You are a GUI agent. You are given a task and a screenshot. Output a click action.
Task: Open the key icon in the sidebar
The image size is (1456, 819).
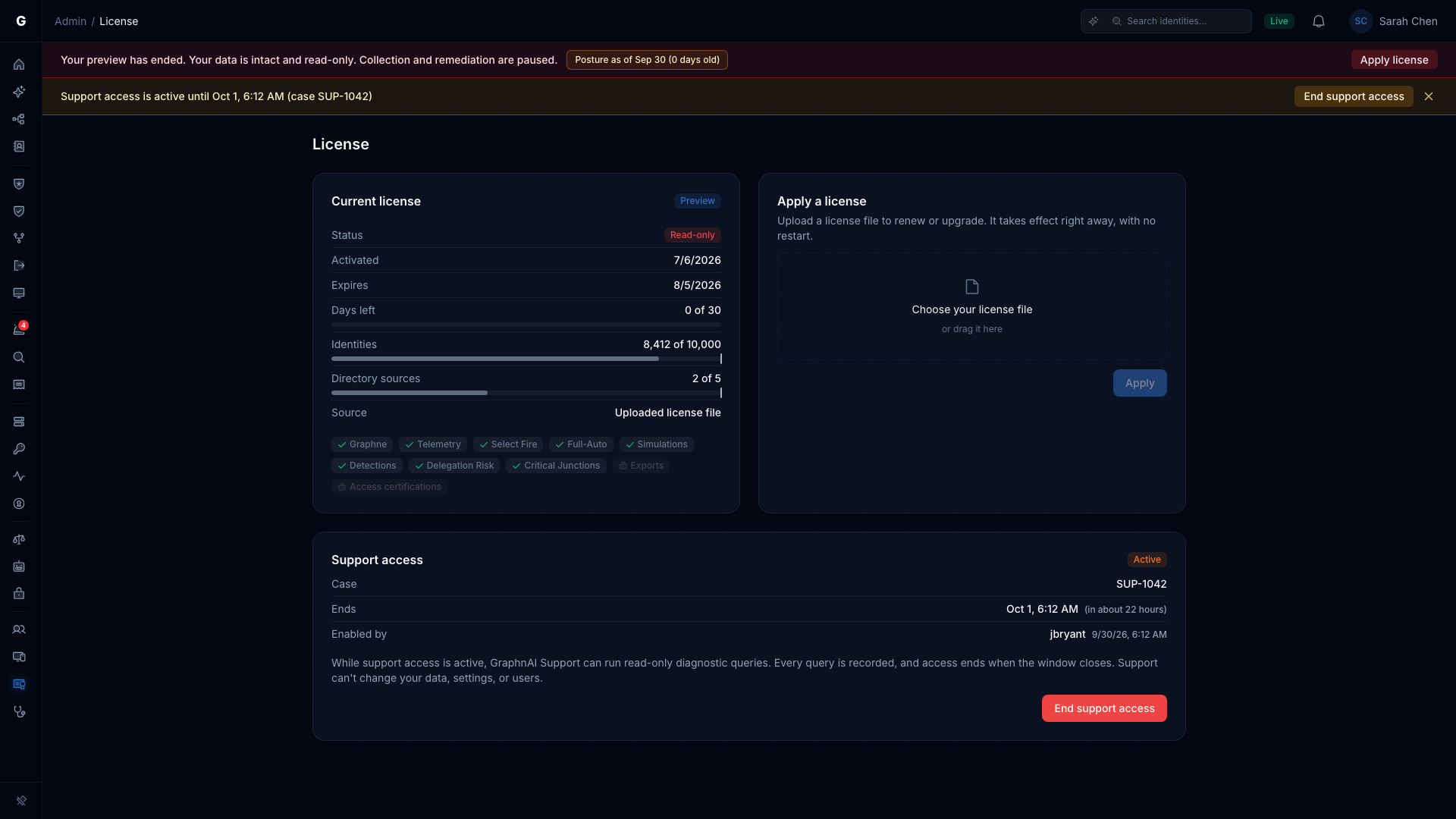click(19, 449)
